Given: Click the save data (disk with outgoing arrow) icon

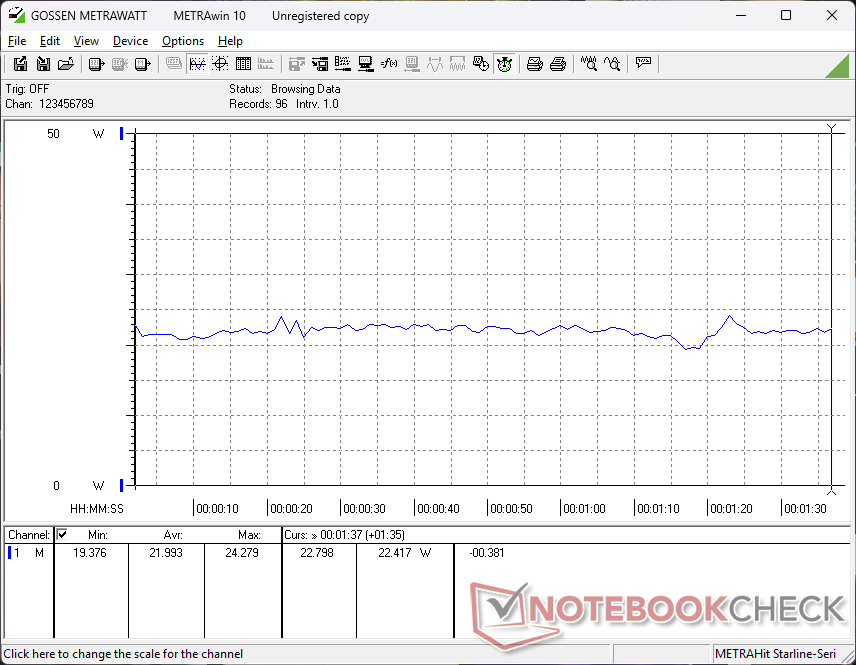Looking at the screenshot, I should pyautogui.click(x=20, y=64).
